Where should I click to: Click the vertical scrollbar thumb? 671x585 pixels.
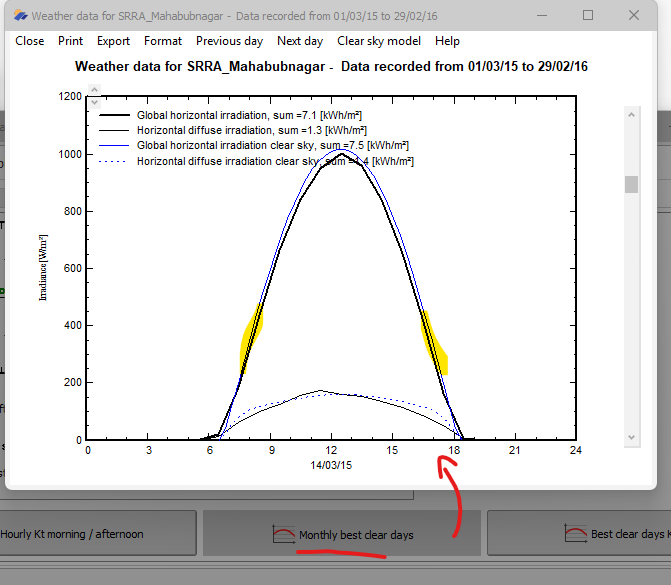[631, 184]
